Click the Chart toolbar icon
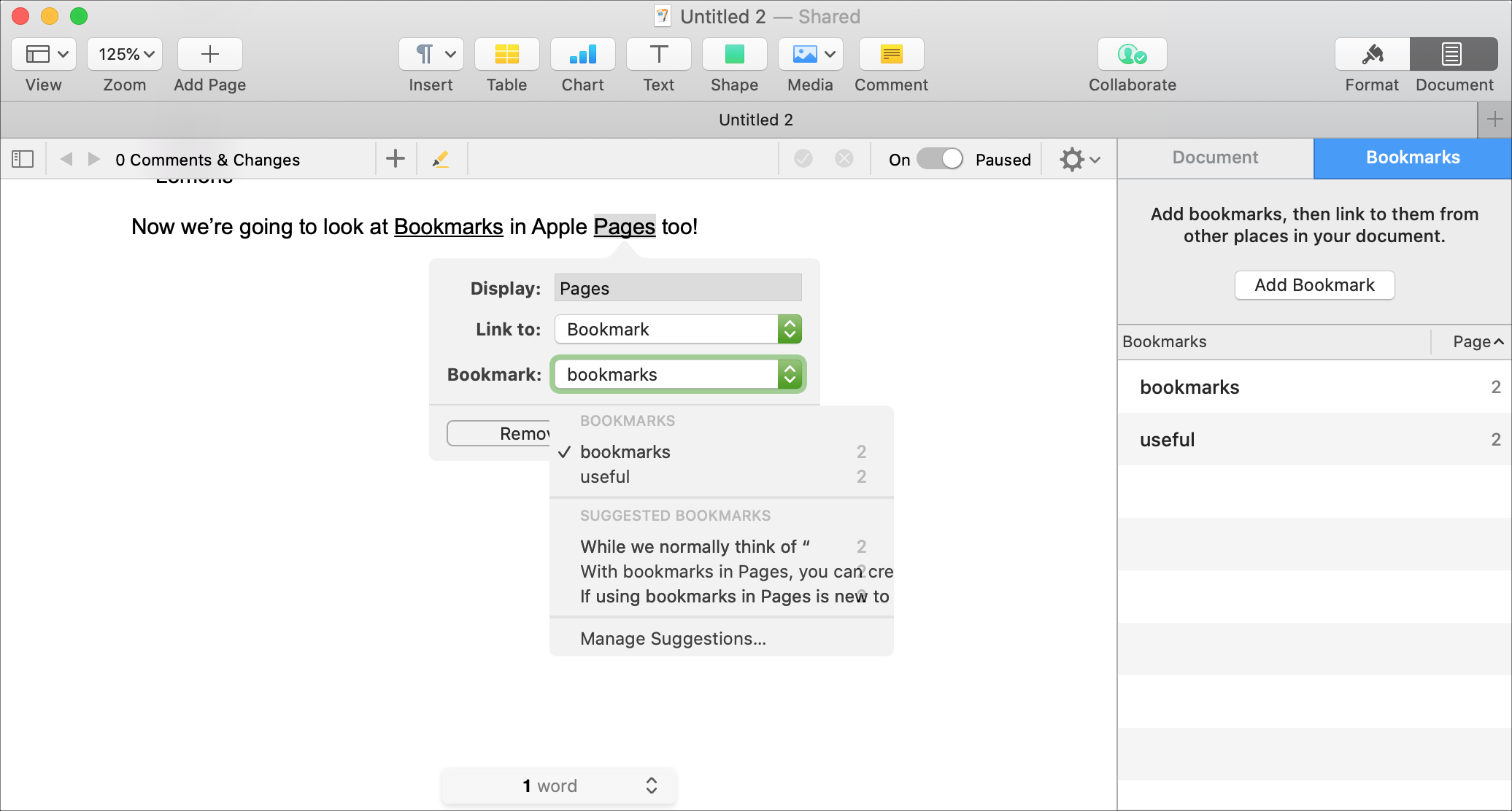The width and height of the screenshot is (1512, 811). [x=583, y=54]
